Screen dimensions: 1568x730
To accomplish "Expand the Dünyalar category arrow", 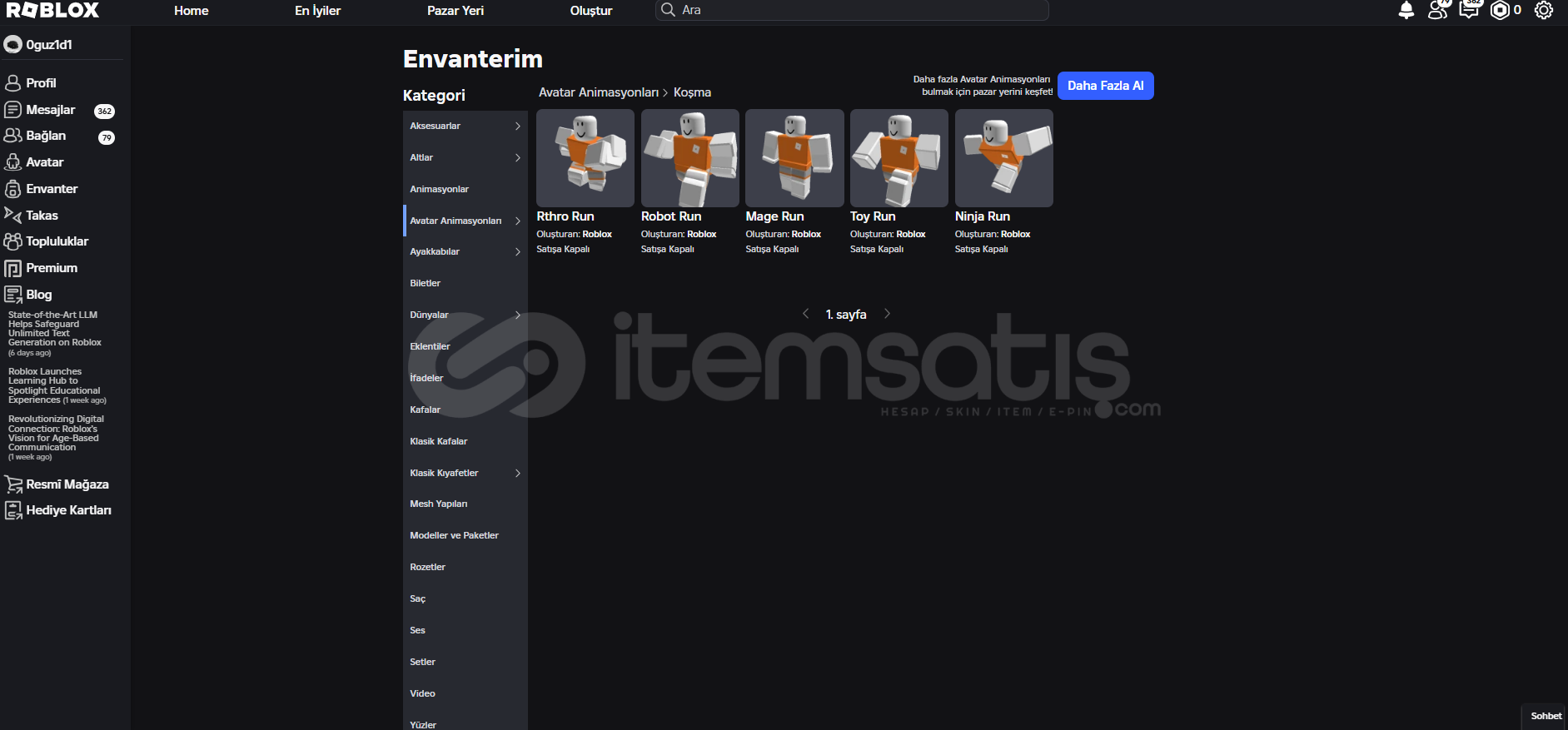I will (517, 315).
